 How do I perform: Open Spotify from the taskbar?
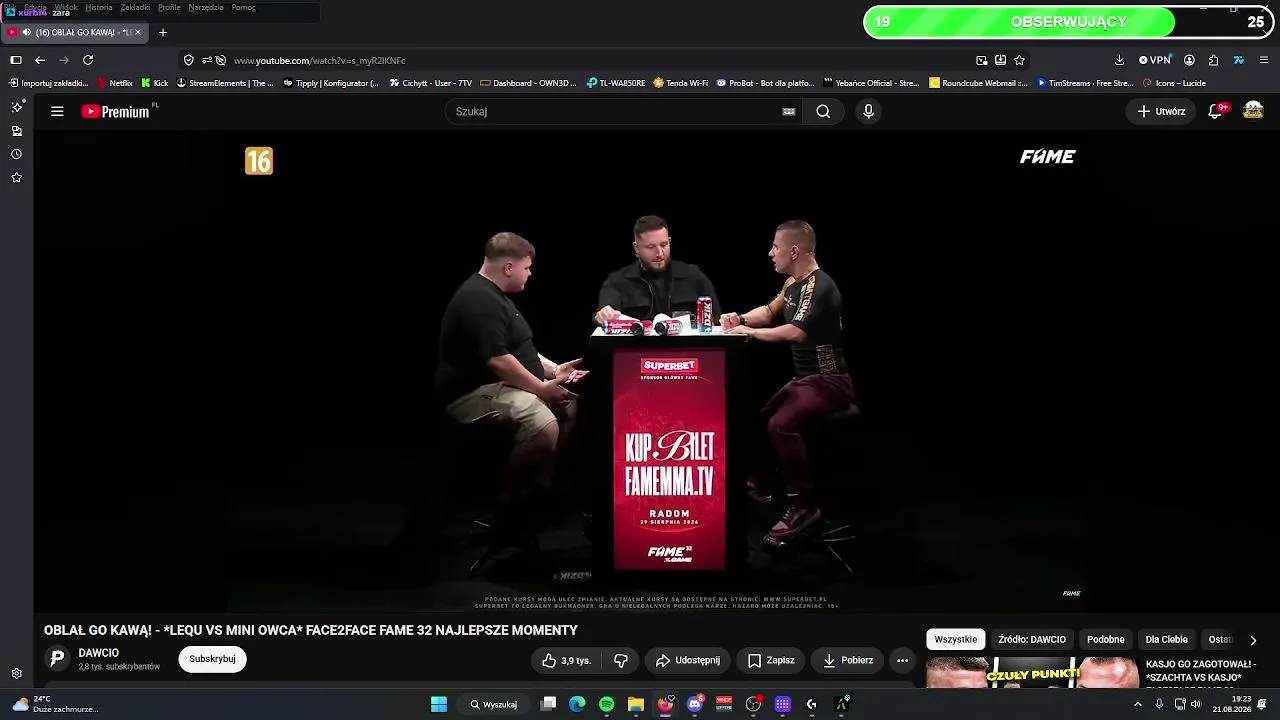tap(606, 704)
